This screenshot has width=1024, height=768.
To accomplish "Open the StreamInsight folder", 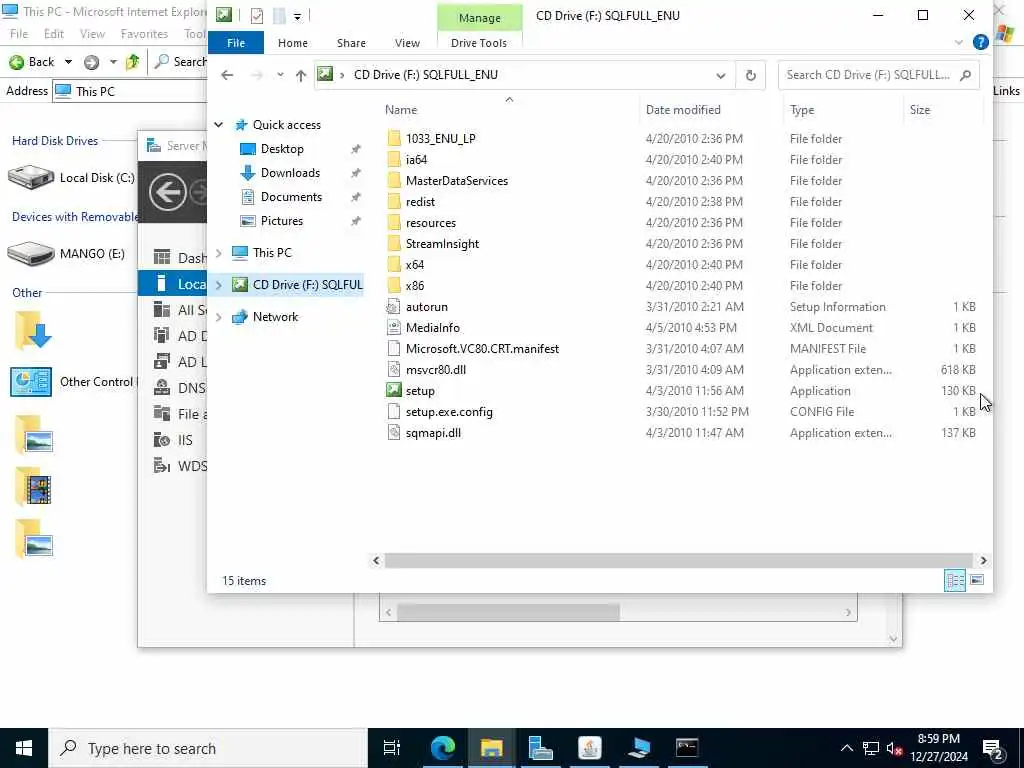I will (x=442, y=244).
